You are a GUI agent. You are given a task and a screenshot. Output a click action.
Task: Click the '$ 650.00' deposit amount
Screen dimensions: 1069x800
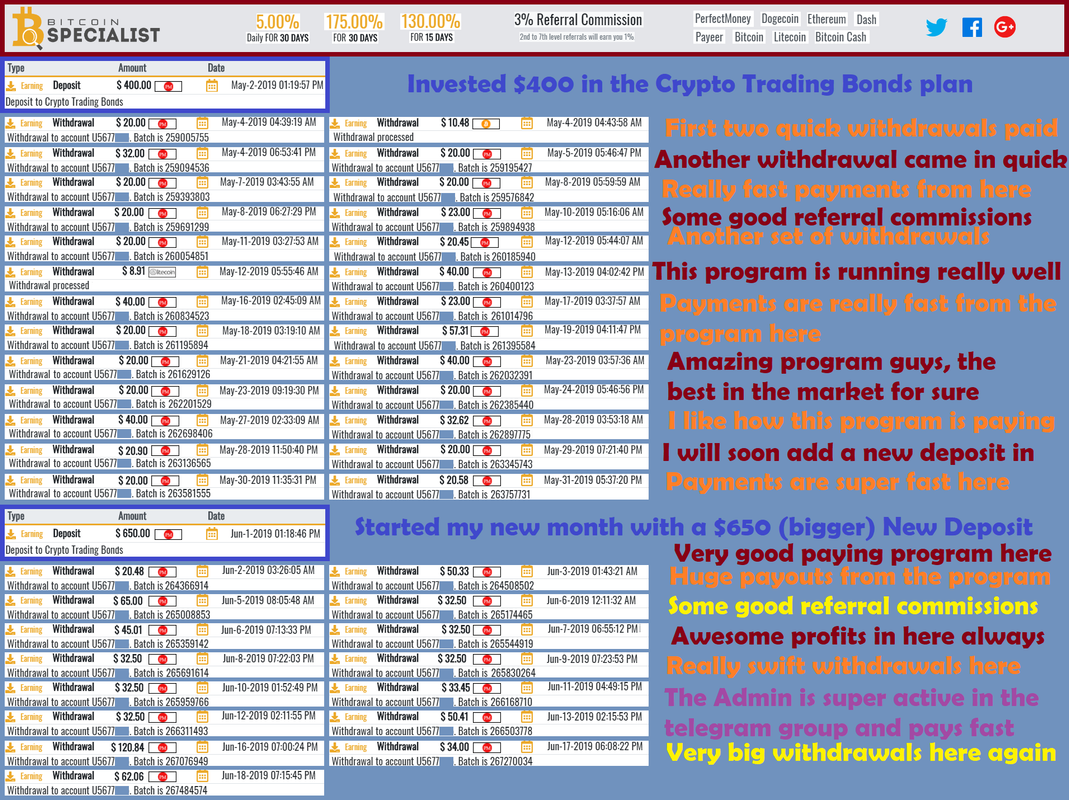132,533
